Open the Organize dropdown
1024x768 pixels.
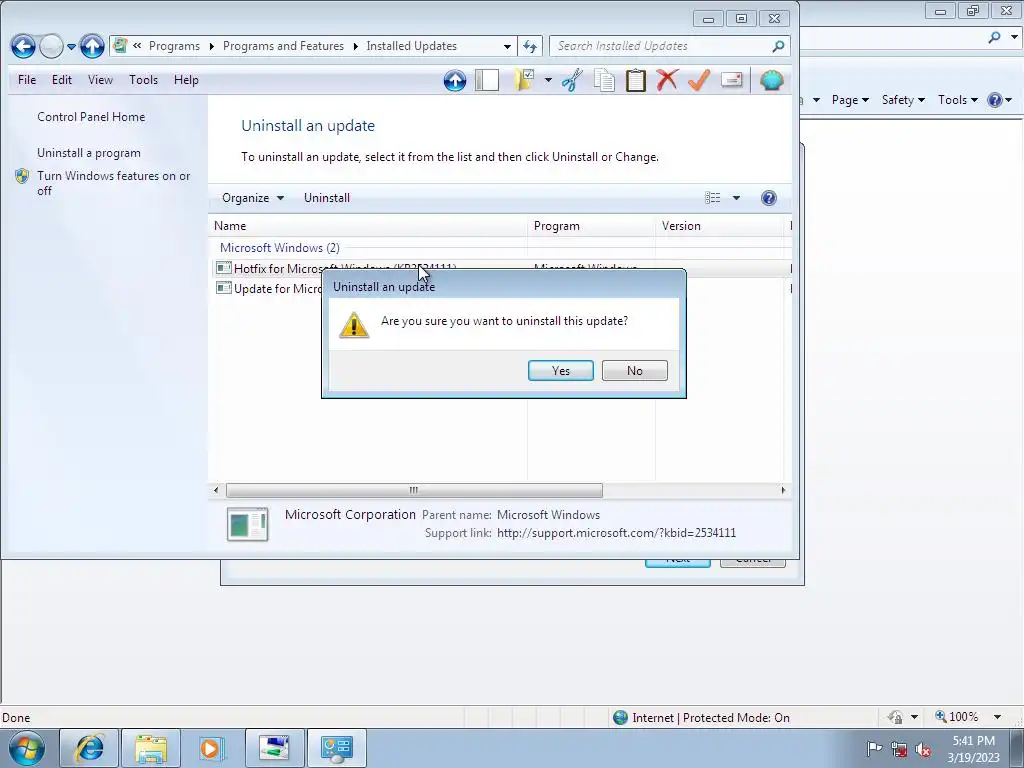coord(253,198)
